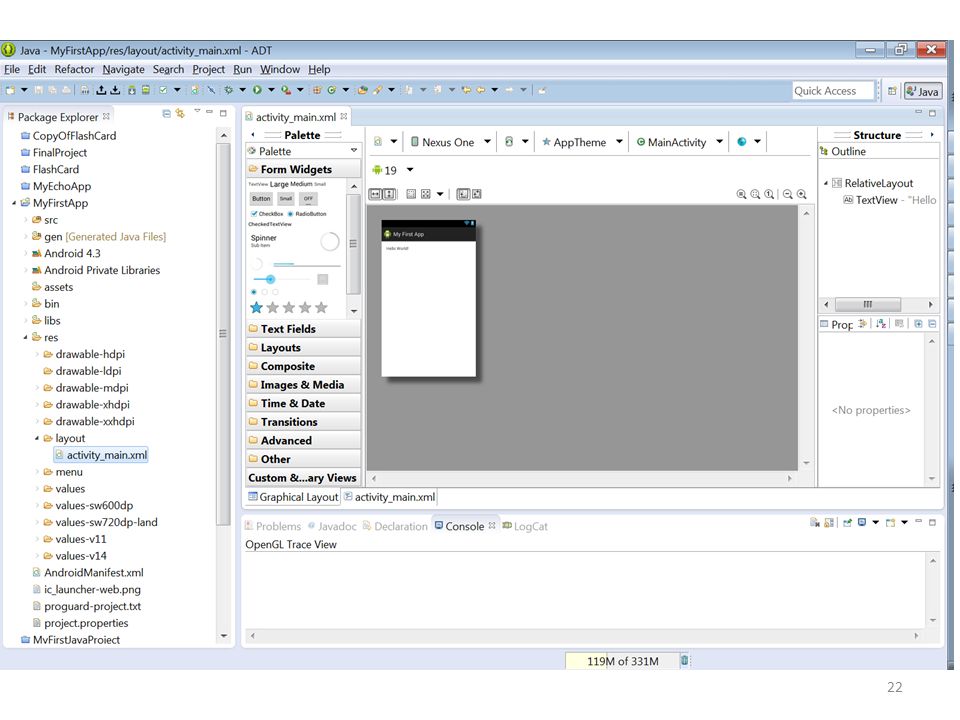Collapse the layout folder node
960x720 pixels.
coord(37,438)
